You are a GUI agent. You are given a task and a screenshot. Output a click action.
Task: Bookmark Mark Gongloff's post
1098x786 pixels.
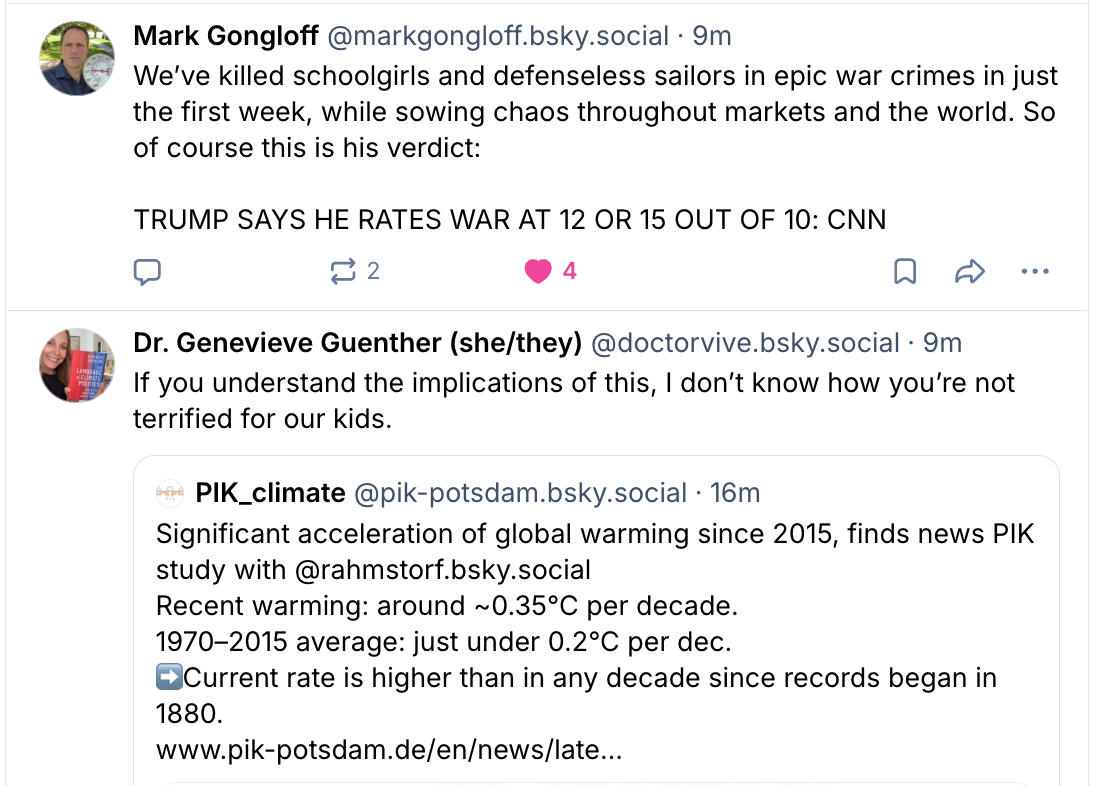[904, 271]
